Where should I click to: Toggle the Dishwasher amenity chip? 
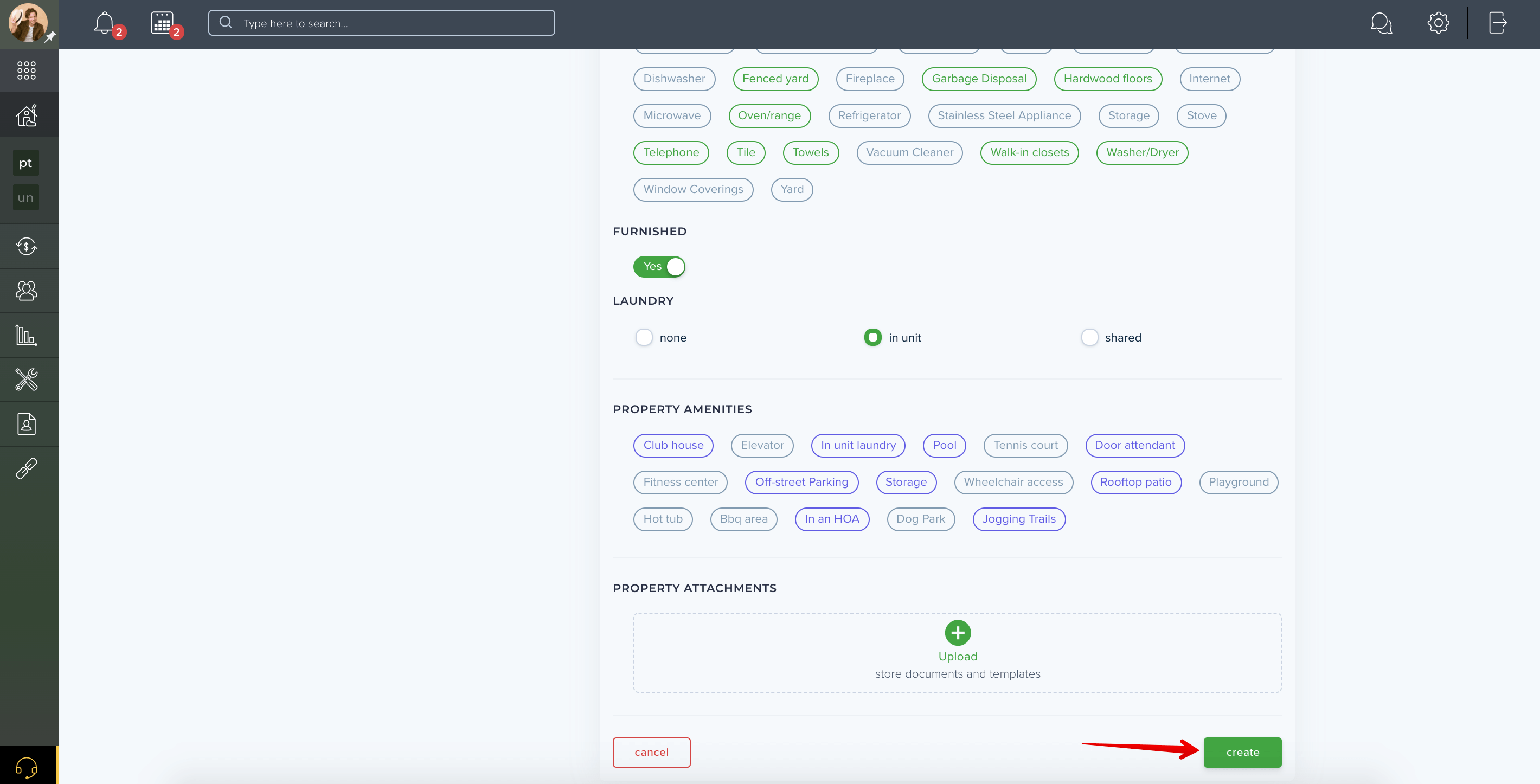pyautogui.click(x=675, y=79)
